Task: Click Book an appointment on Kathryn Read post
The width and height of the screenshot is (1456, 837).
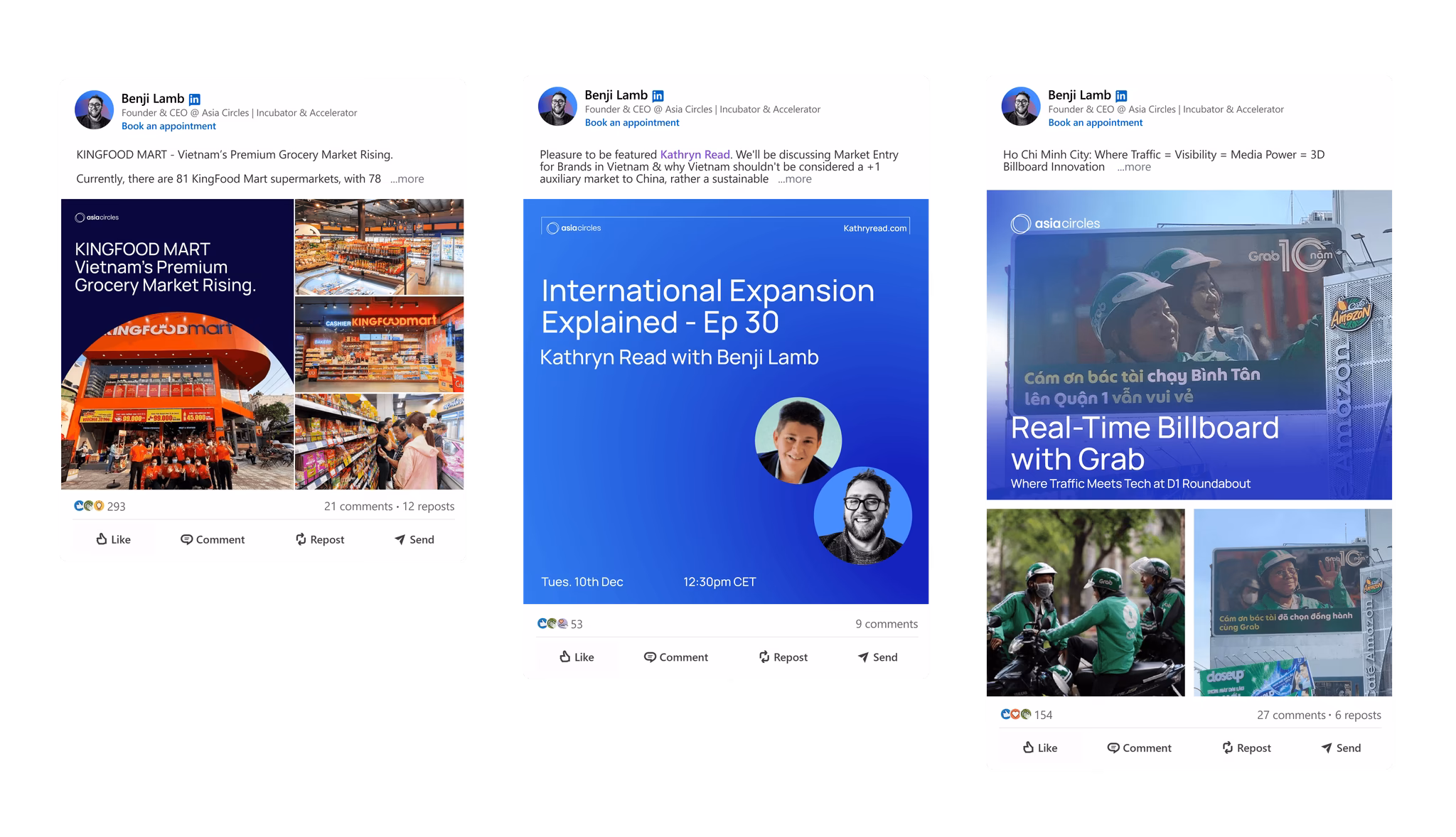Action: point(632,122)
